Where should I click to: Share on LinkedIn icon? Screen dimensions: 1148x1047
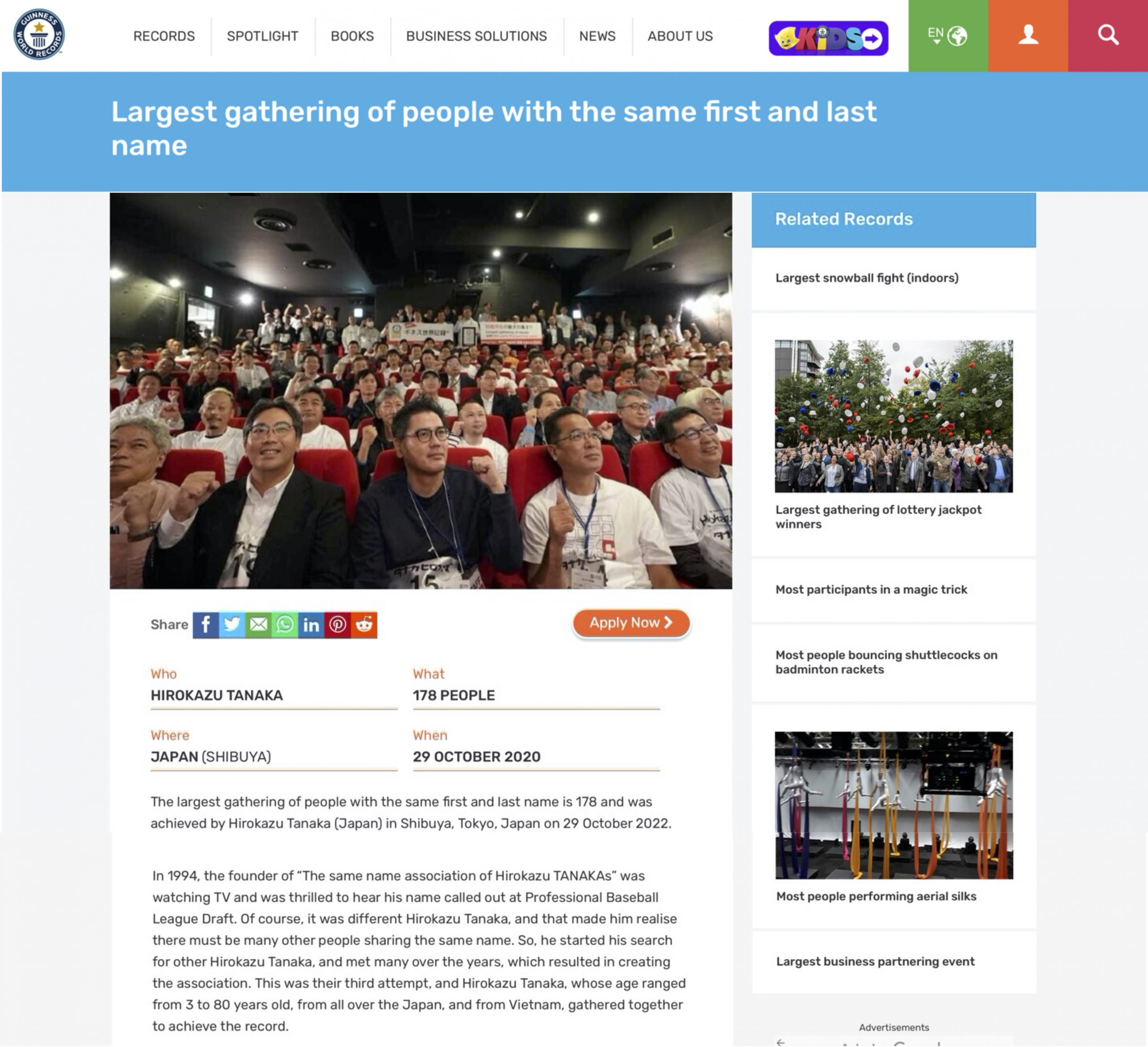click(311, 625)
